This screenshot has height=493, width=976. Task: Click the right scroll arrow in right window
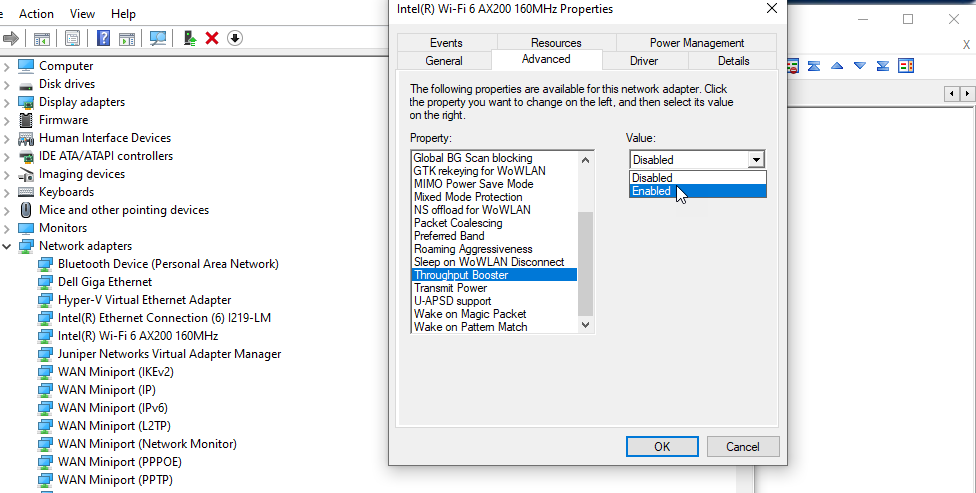pyautogui.click(x=967, y=94)
